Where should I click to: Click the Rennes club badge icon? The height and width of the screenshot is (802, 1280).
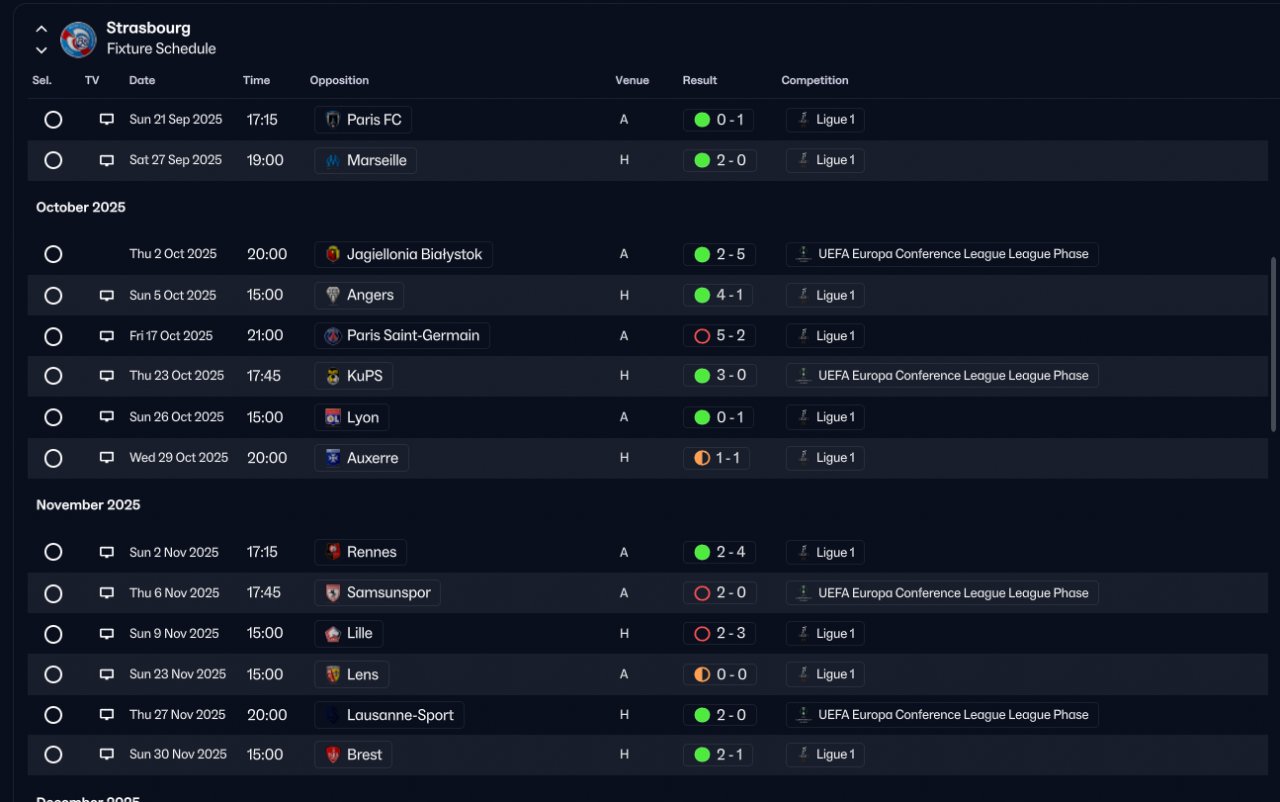[x=333, y=552]
